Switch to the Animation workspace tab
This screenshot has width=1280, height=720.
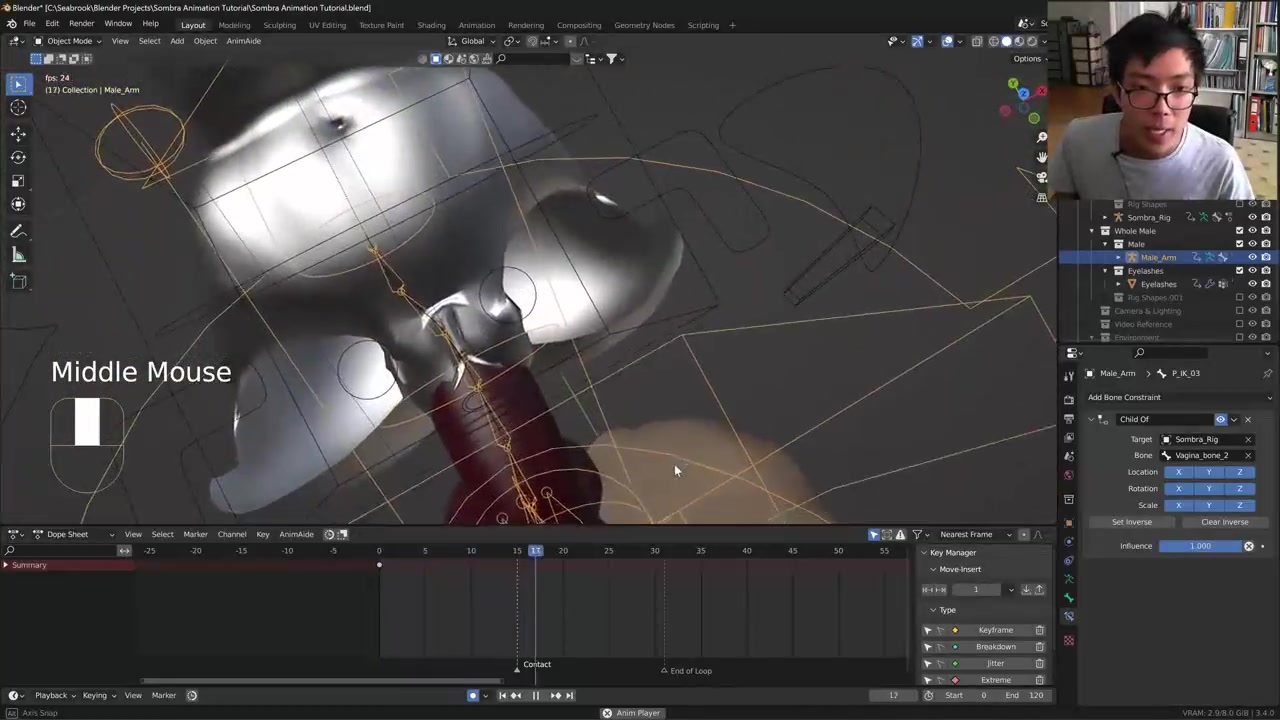pos(476,25)
